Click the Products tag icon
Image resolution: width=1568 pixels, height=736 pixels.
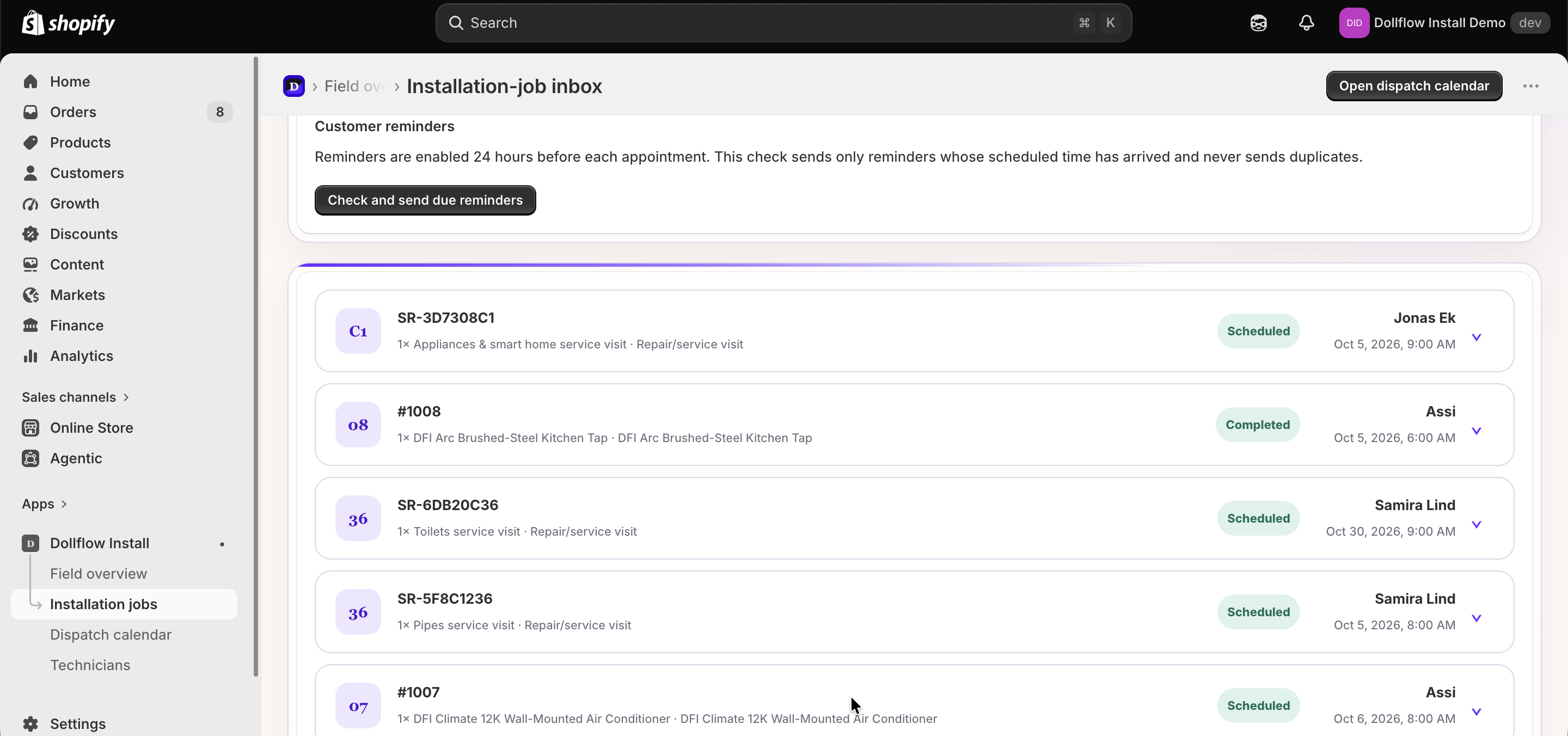tap(30, 143)
